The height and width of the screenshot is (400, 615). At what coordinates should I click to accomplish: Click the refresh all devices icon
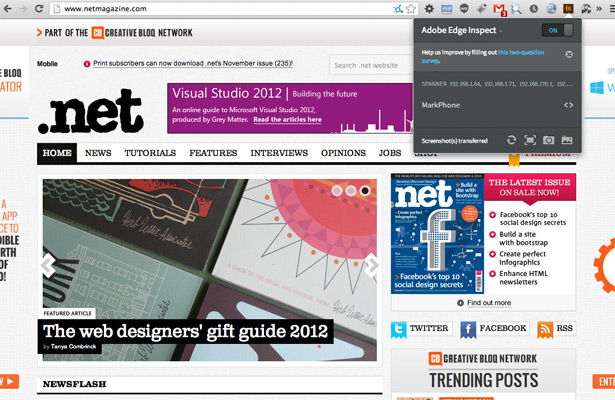[511, 140]
